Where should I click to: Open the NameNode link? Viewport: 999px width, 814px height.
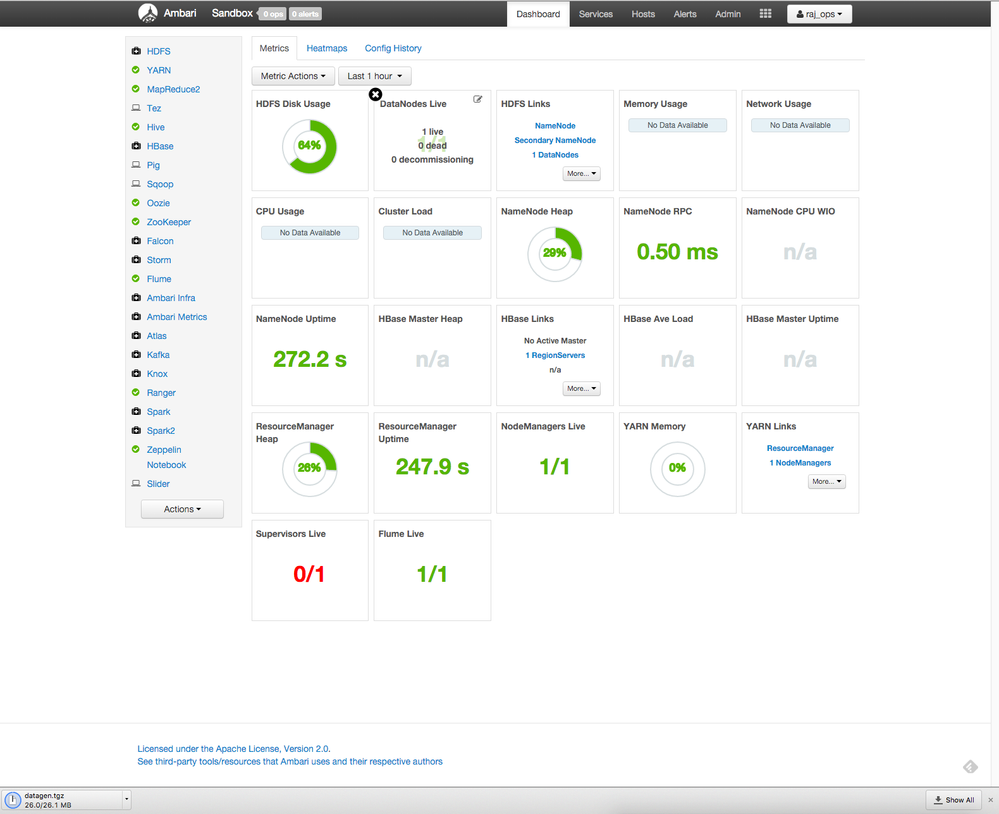555,126
